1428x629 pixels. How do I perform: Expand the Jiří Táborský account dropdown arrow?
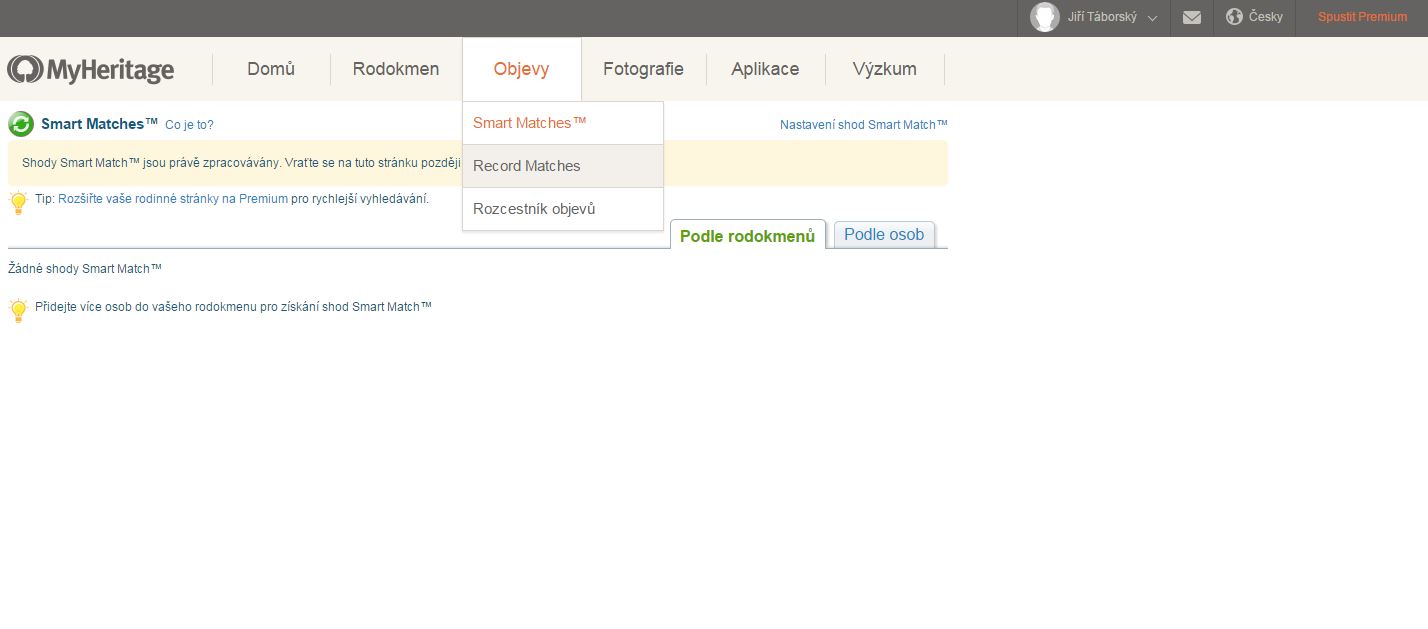pyautogui.click(x=1152, y=18)
